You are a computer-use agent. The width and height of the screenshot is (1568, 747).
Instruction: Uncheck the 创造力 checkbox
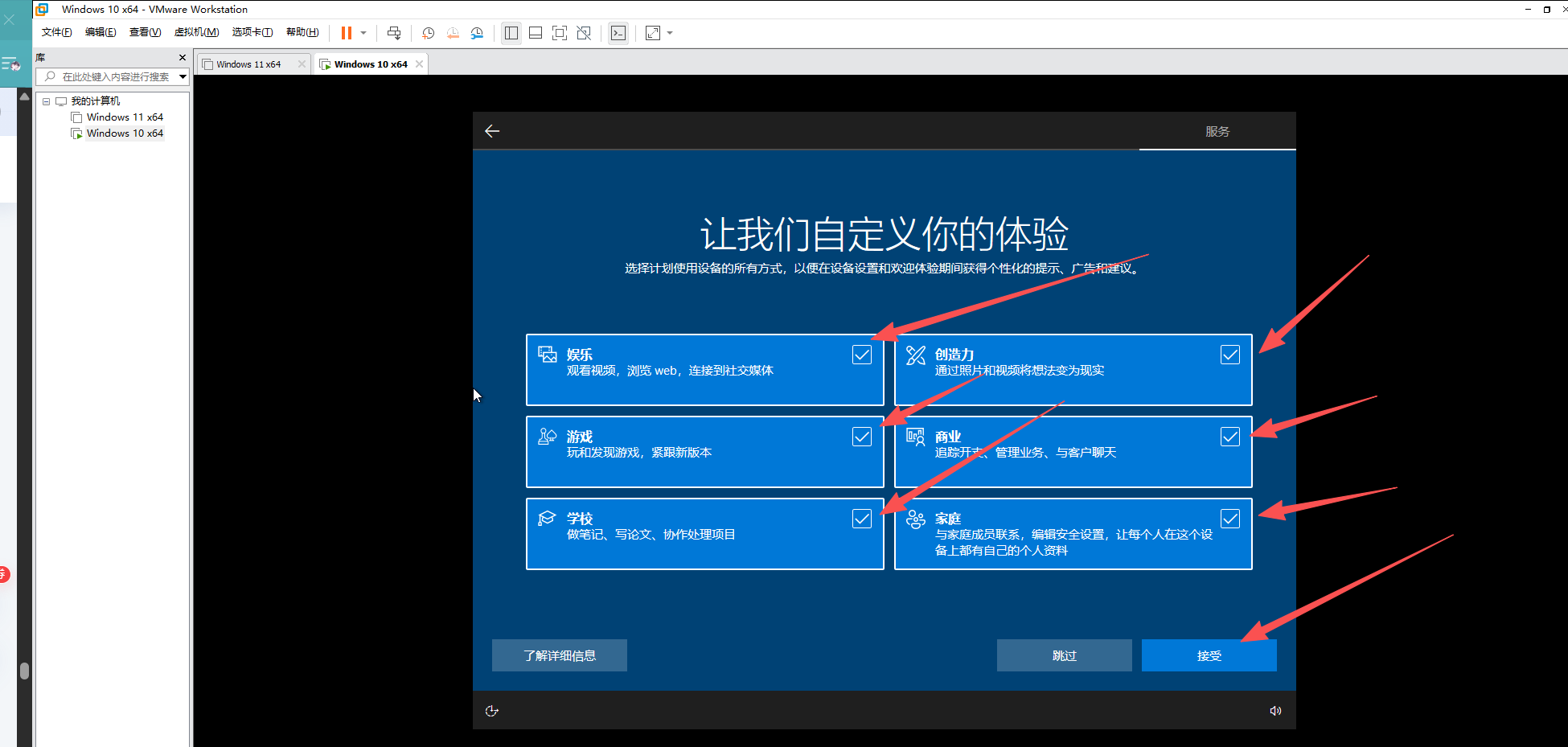pos(1230,355)
